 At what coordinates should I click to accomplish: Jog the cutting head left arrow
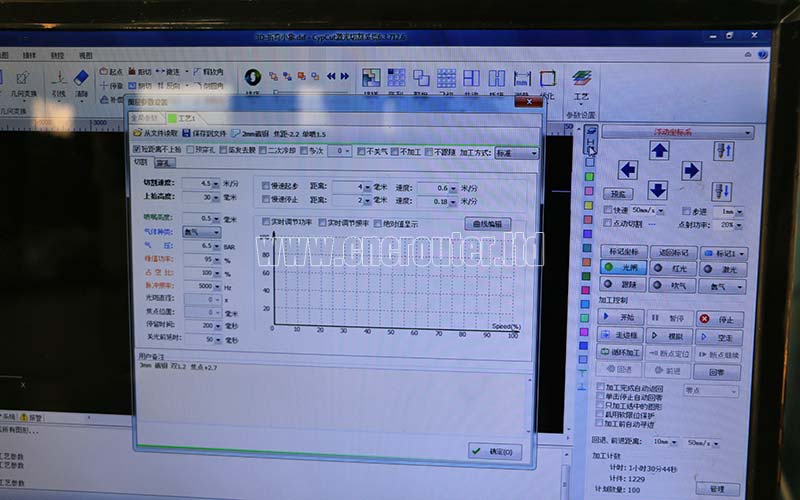pos(628,169)
